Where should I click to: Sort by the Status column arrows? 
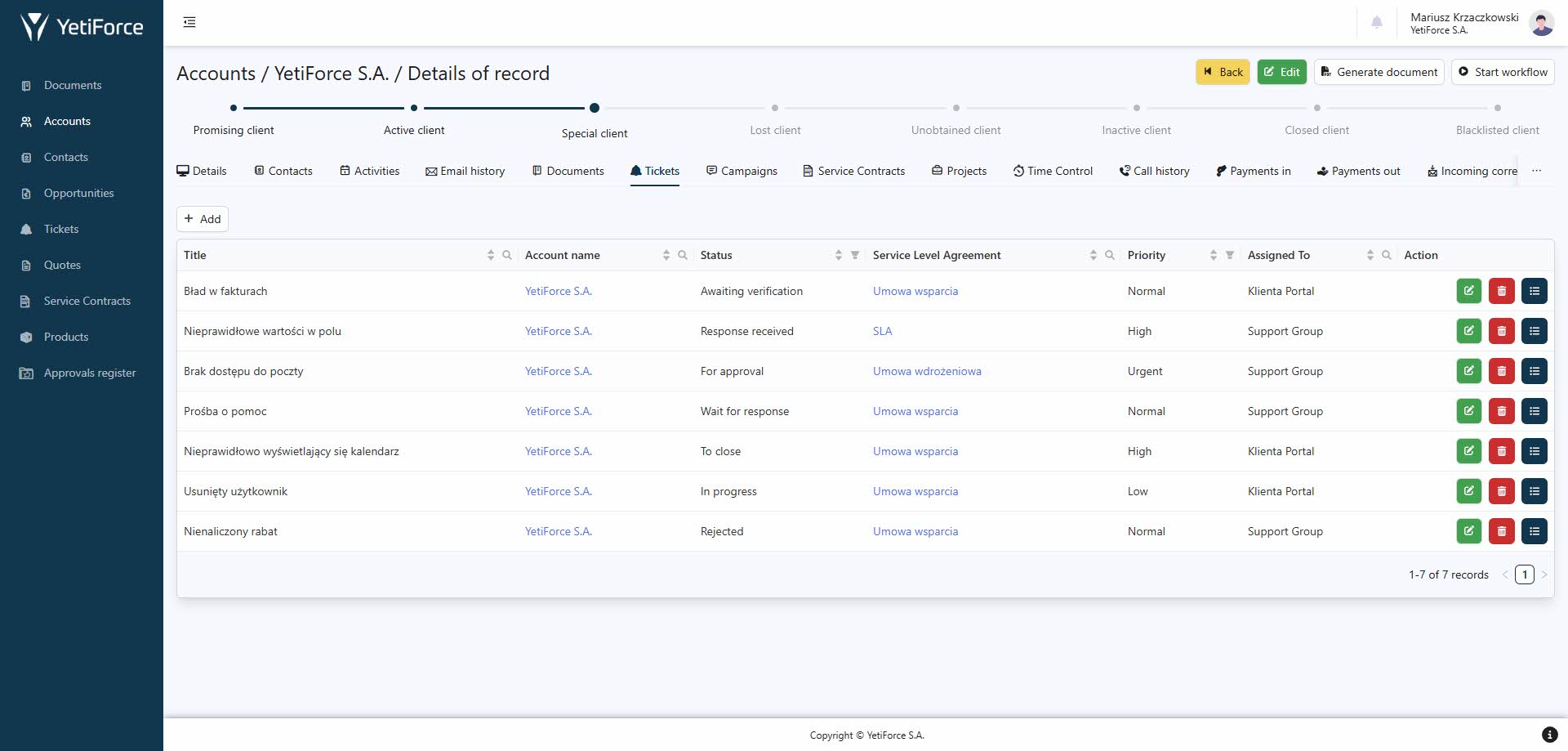point(839,255)
